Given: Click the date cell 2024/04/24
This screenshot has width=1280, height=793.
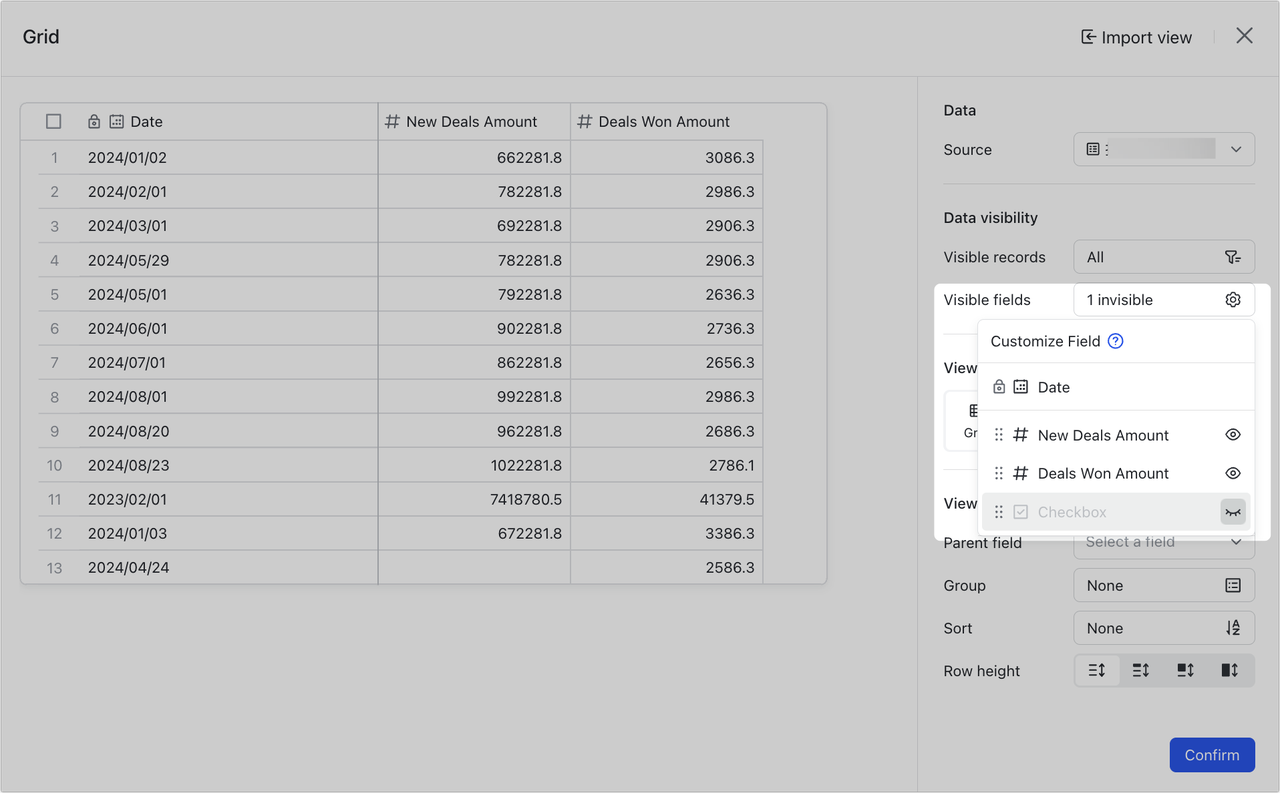Looking at the screenshot, I should pos(228,567).
